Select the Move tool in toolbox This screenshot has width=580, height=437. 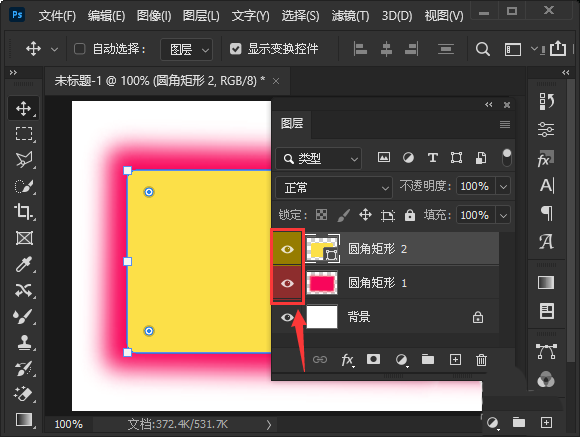[24, 108]
